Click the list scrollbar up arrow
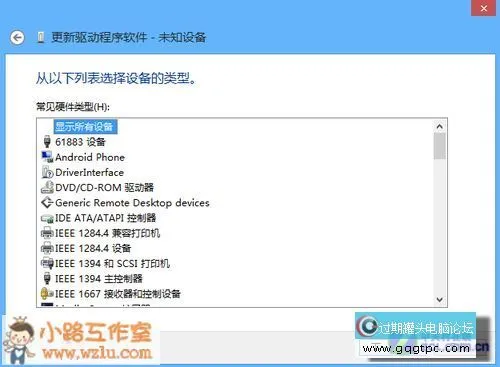This screenshot has height=367, width=500. click(439, 126)
